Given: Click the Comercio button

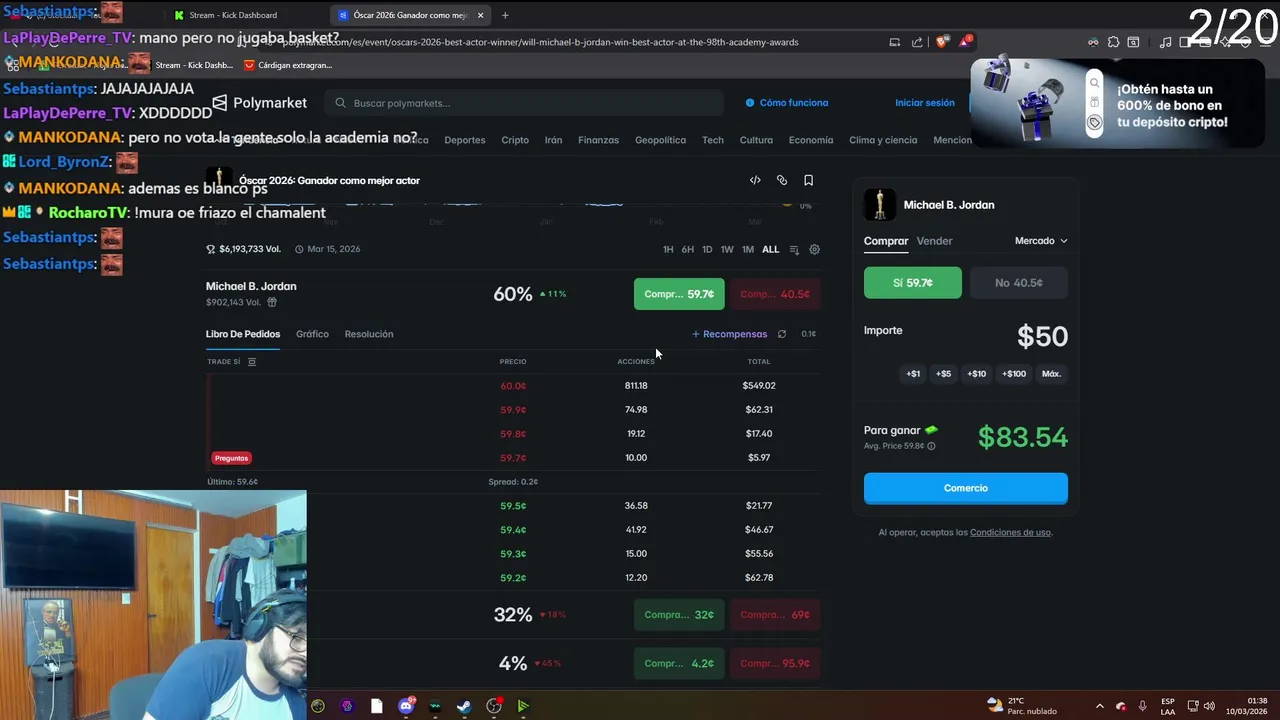Looking at the screenshot, I should (x=966, y=488).
